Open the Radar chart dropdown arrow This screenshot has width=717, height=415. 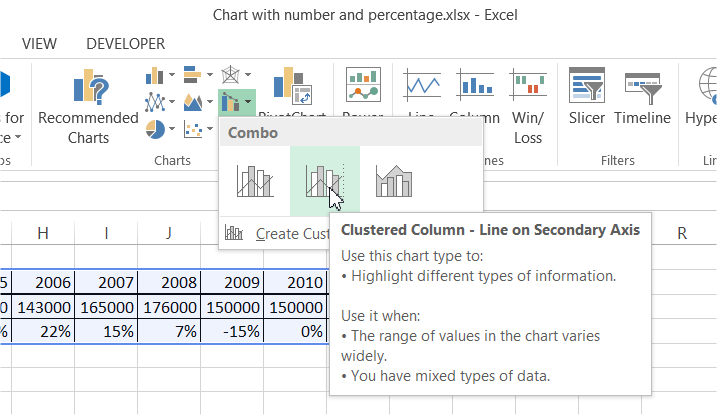(247, 74)
